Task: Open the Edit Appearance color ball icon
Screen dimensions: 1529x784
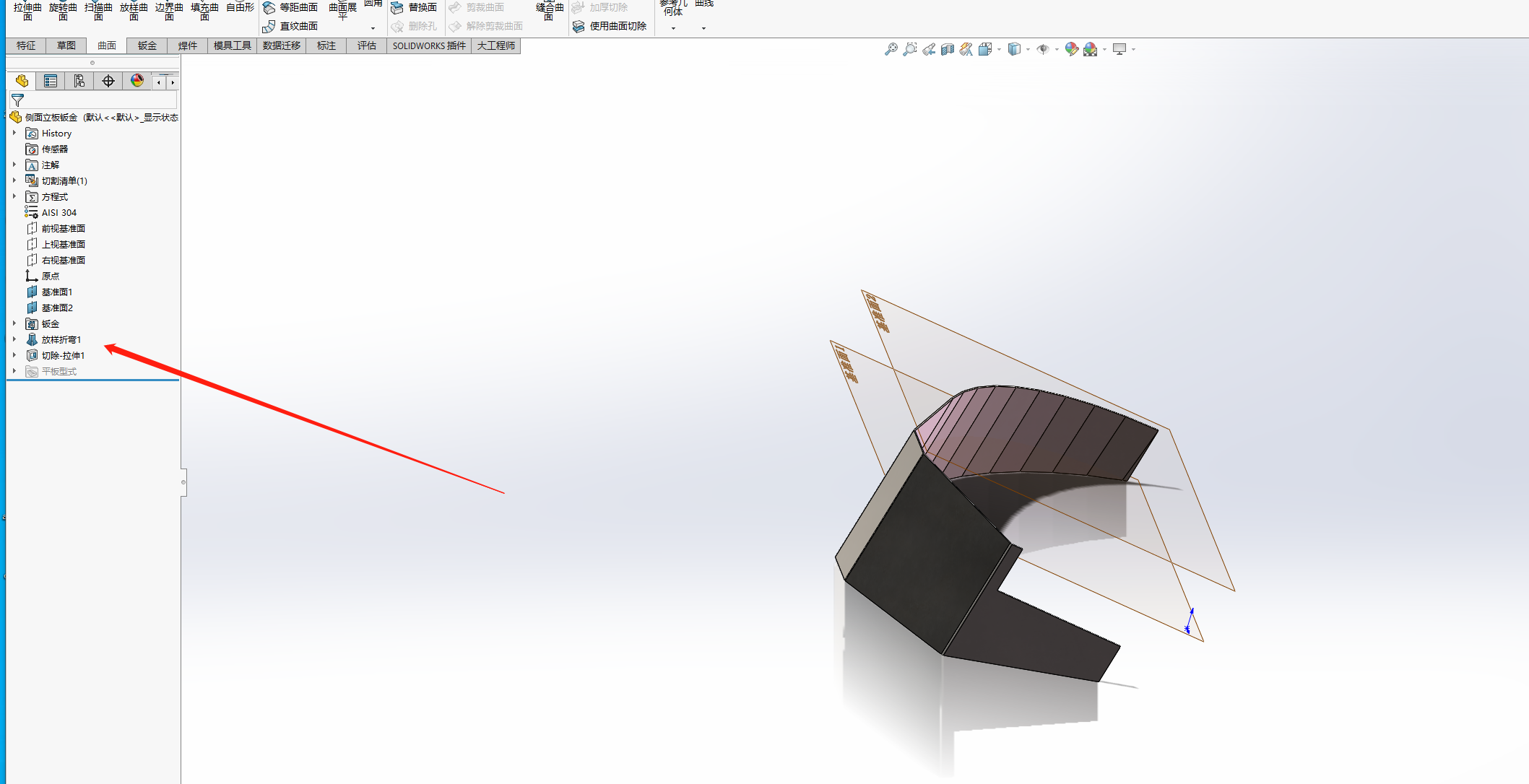Action: [x=1072, y=49]
